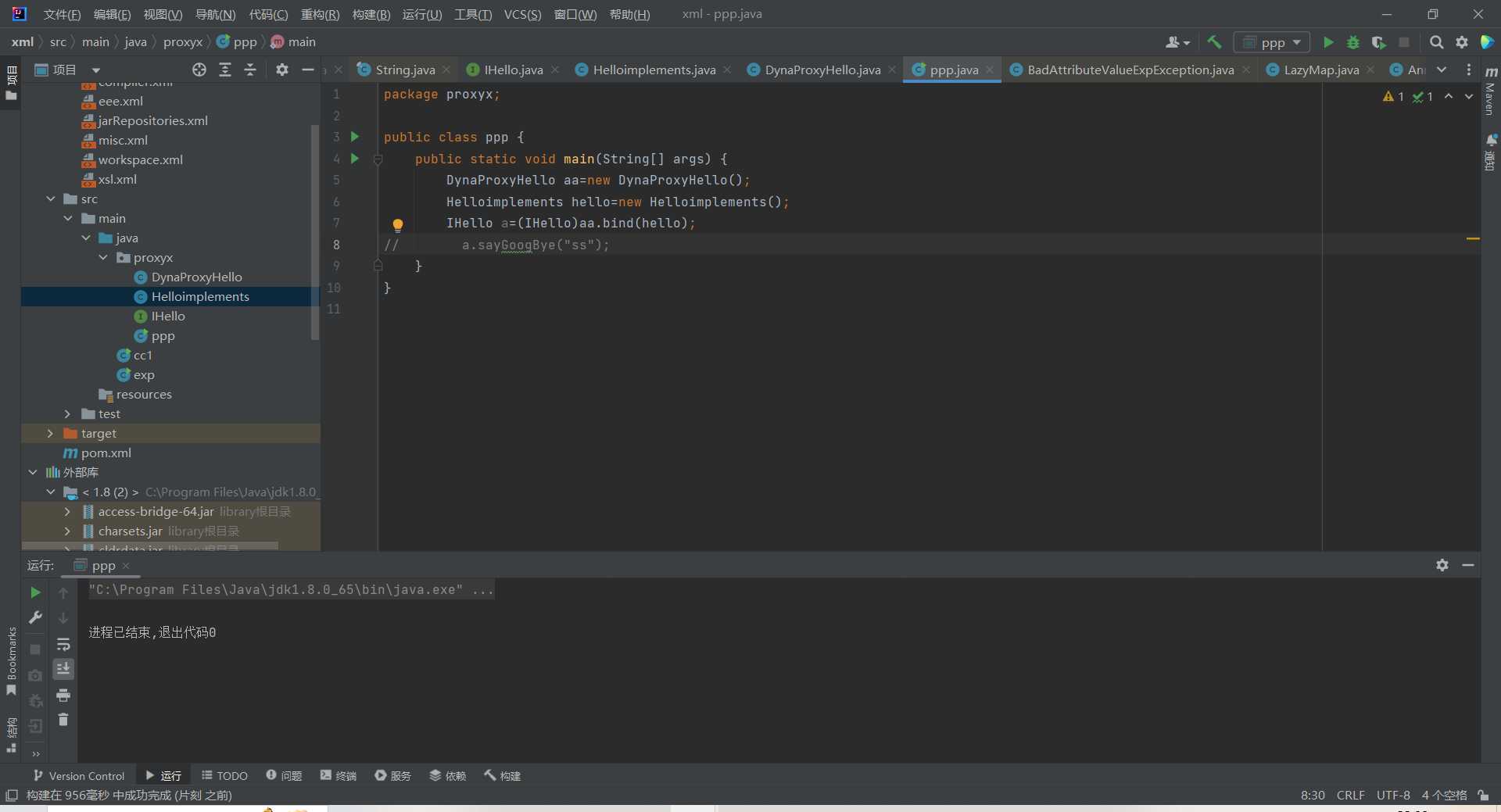Rerun ppp in the Run panel
Viewport: 1501px width, 812px height.
click(x=35, y=592)
